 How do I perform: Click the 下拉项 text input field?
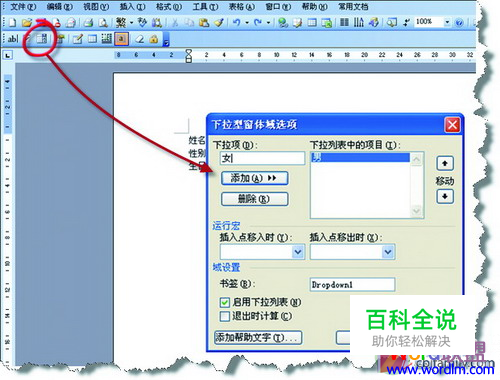pos(262,158)
